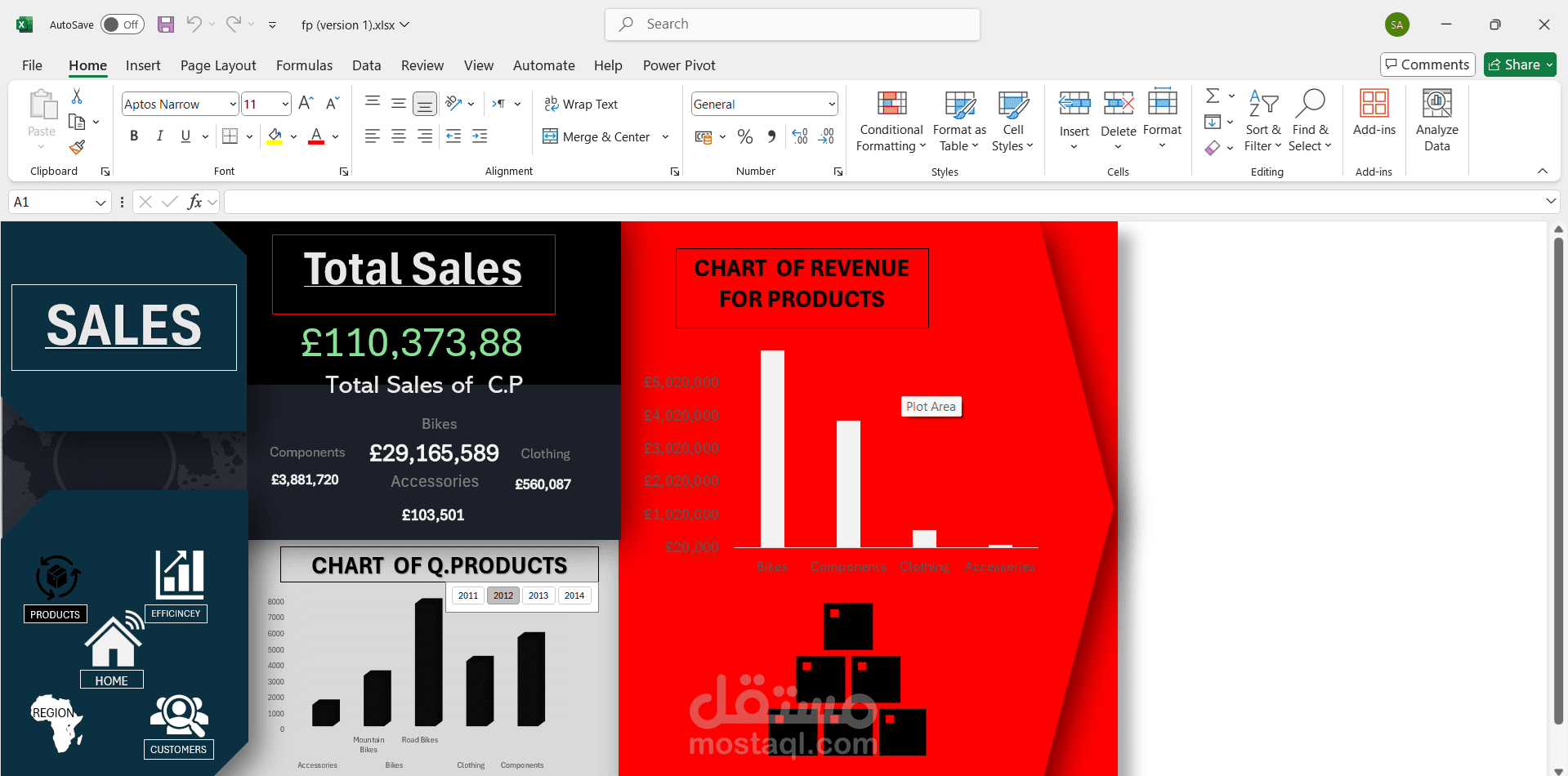Viewport: 1568px width, 776px height.
Task: Select the 2013 slicer button
Action: point(538,595)
